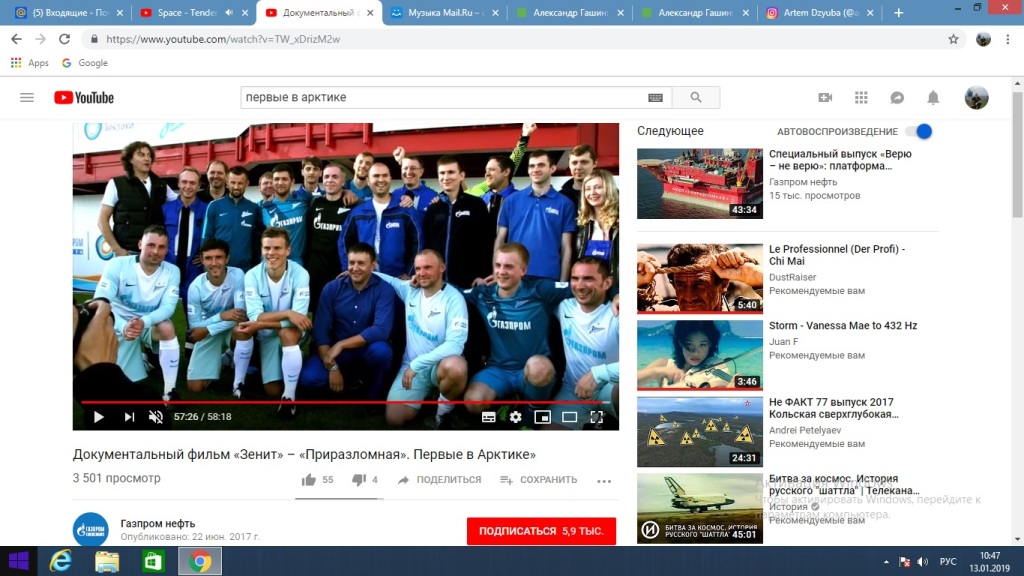Click the address bar URL
The width and height of the screenshot is (1024, 576).
223,39
